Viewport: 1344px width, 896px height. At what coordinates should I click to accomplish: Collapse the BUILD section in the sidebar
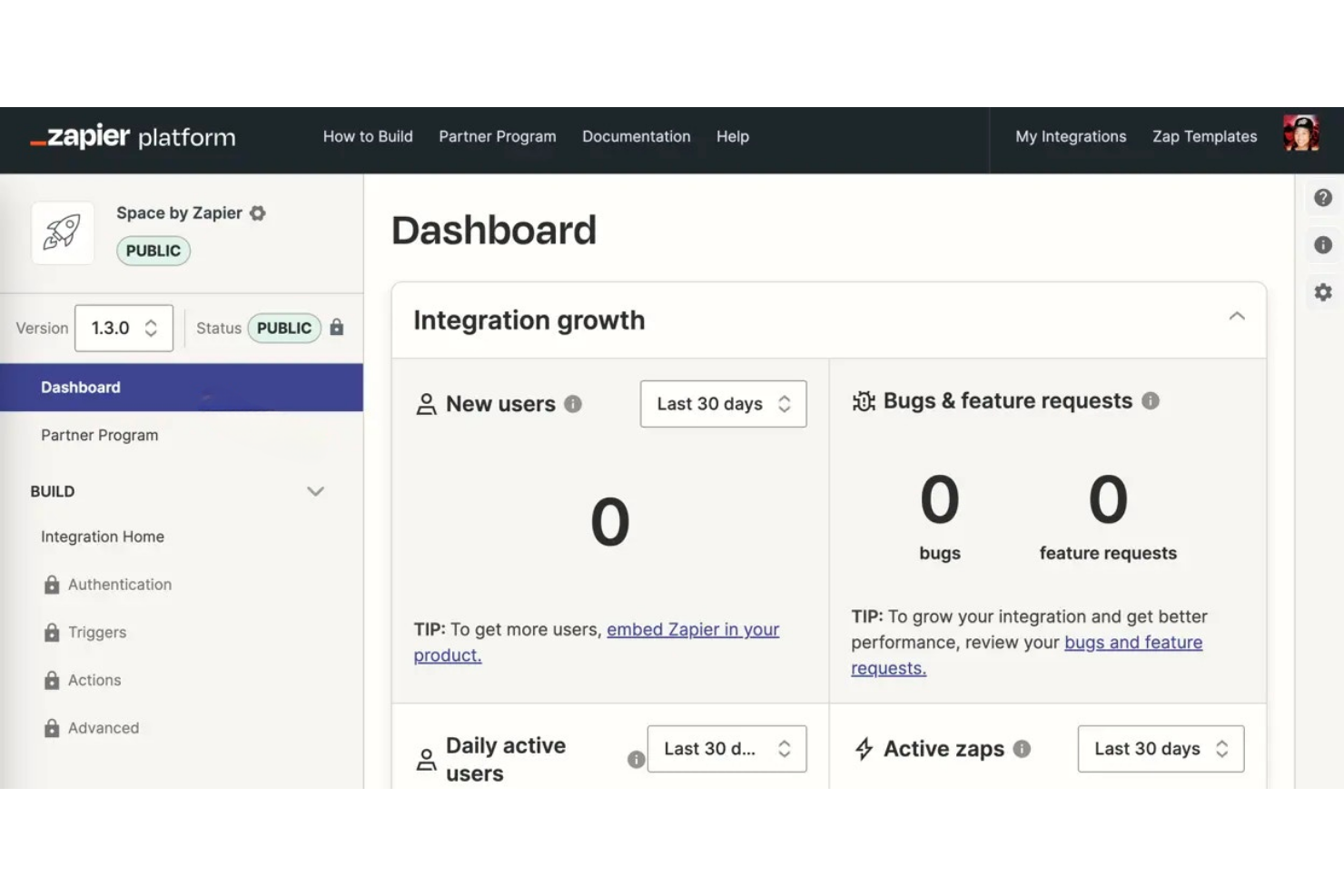pyautogui.click(x=315, y=491)
